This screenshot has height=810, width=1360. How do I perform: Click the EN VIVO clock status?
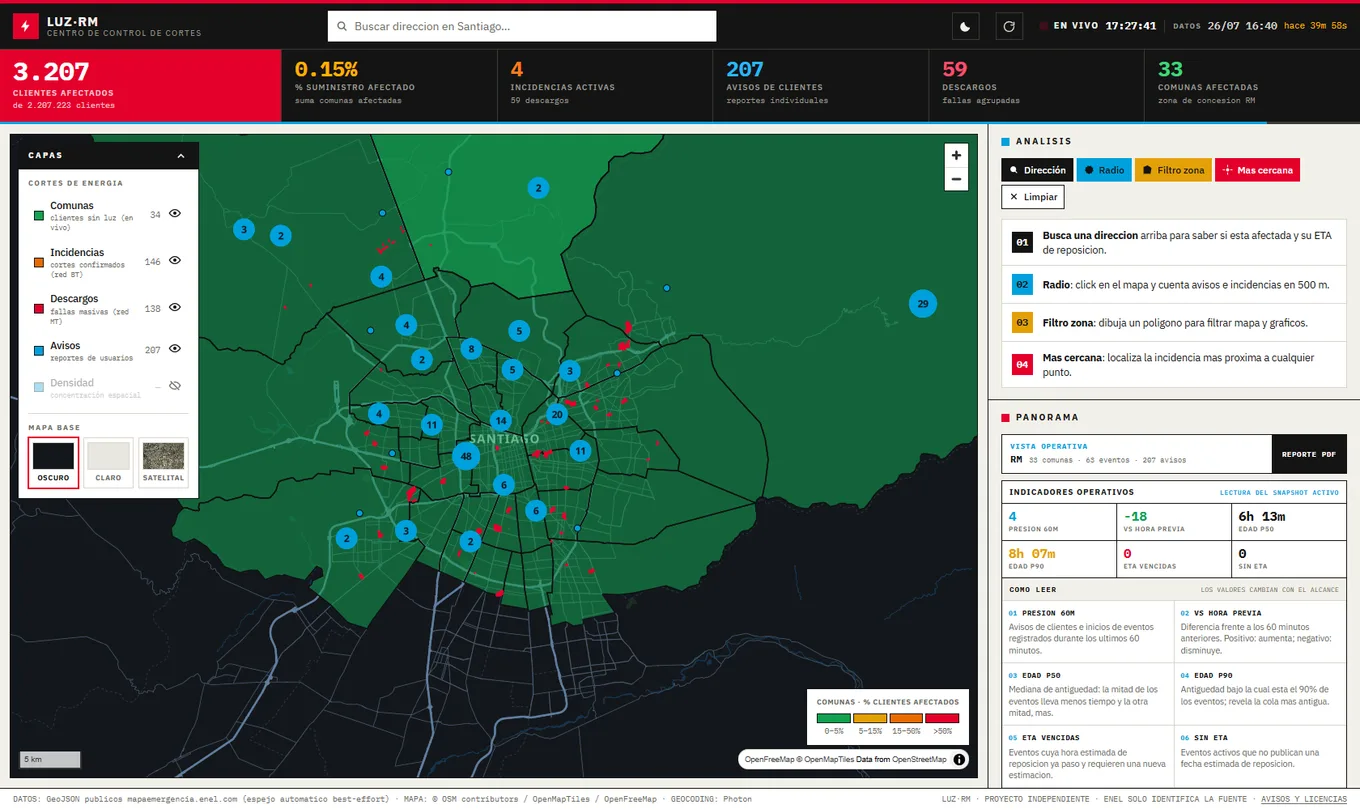[x=1098, y=26]
